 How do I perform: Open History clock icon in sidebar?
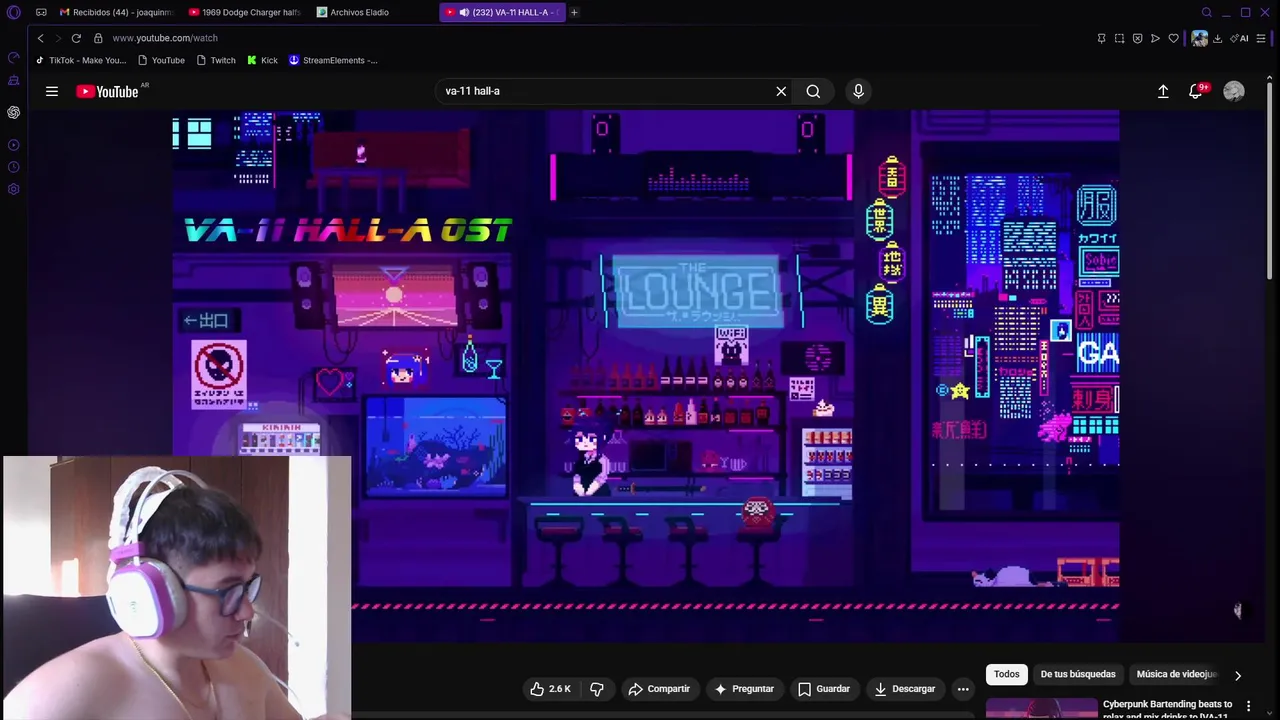pyautogui.click(x=13, y=167)
